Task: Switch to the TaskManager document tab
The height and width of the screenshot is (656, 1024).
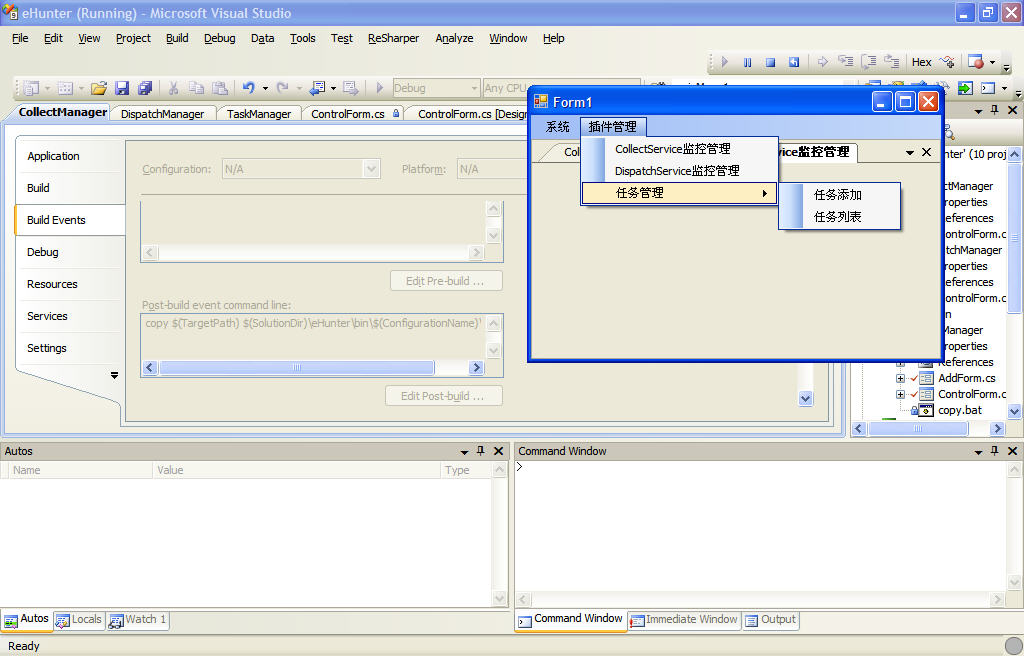Action: click(x=259, y=114)
